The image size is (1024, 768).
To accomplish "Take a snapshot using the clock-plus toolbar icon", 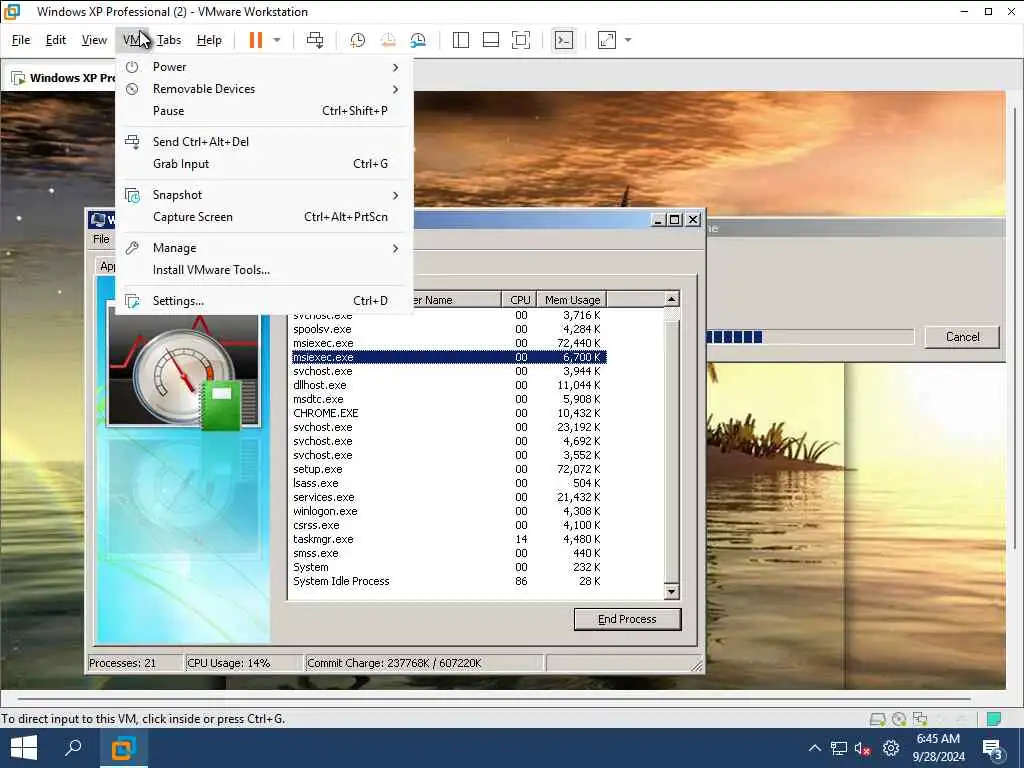I will click(357, 40).
